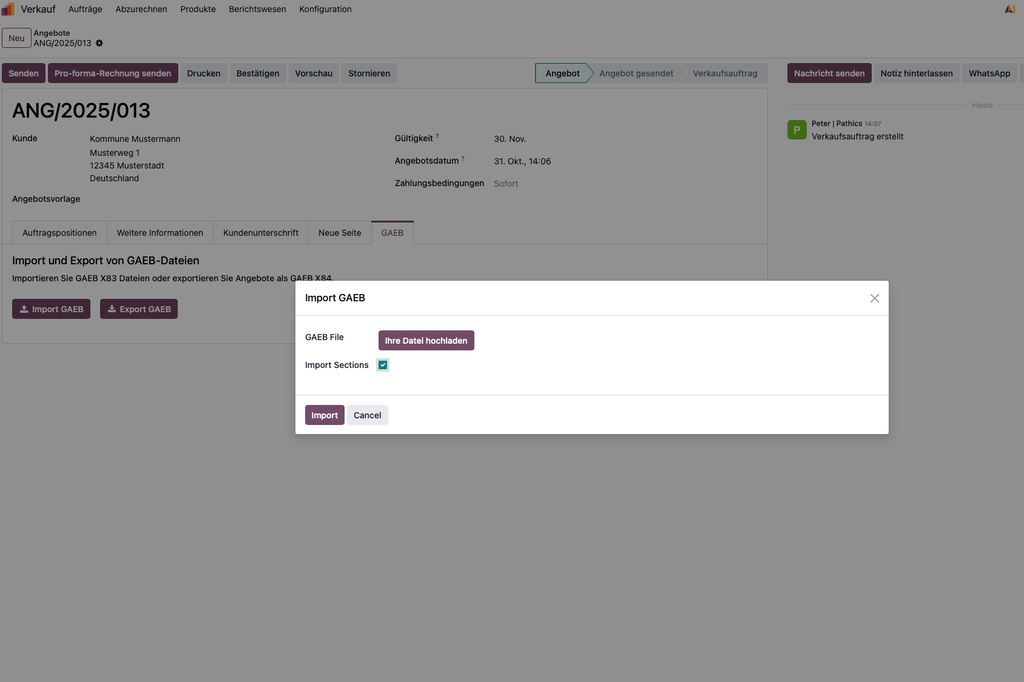Select the Kundenunterschrift tab
Image resolution: width=1024 pixels, height=682 pixels.
pos(260,233)
